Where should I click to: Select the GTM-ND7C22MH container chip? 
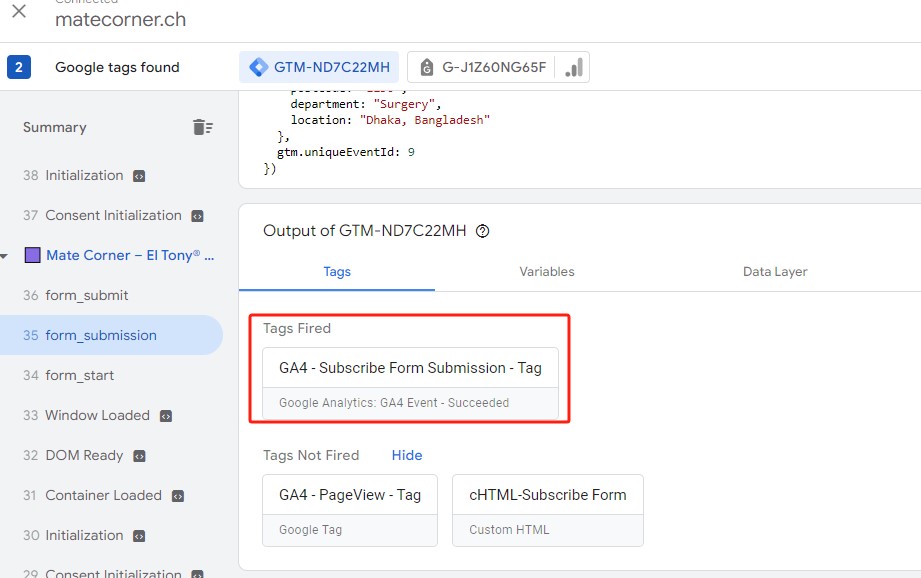pyautogui.click(x=319, y=67)
